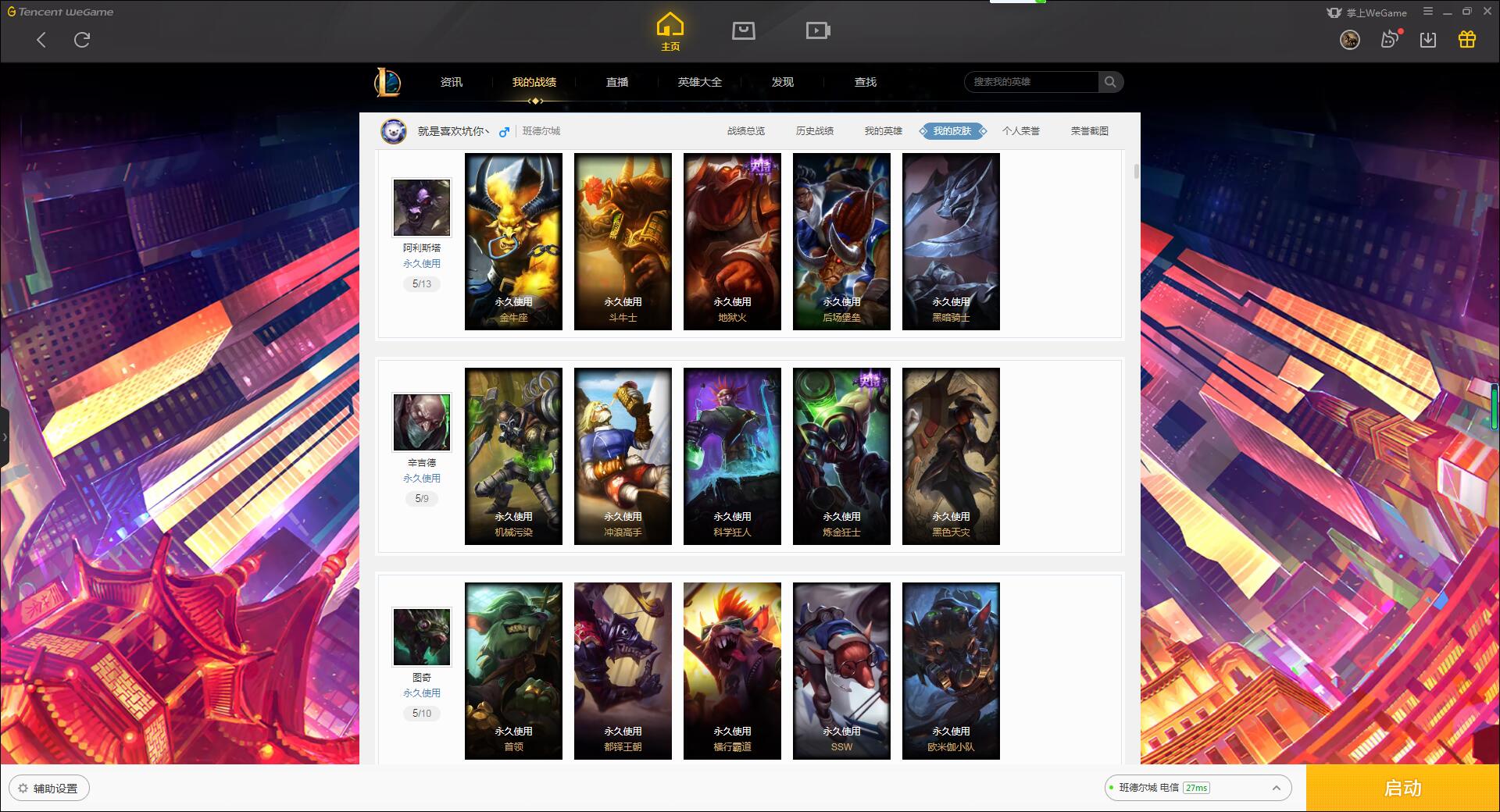Click the 5/13 skin count badge
This screenshot has width=1500, height=812.
pyautogui.click(x=422, y=284)
